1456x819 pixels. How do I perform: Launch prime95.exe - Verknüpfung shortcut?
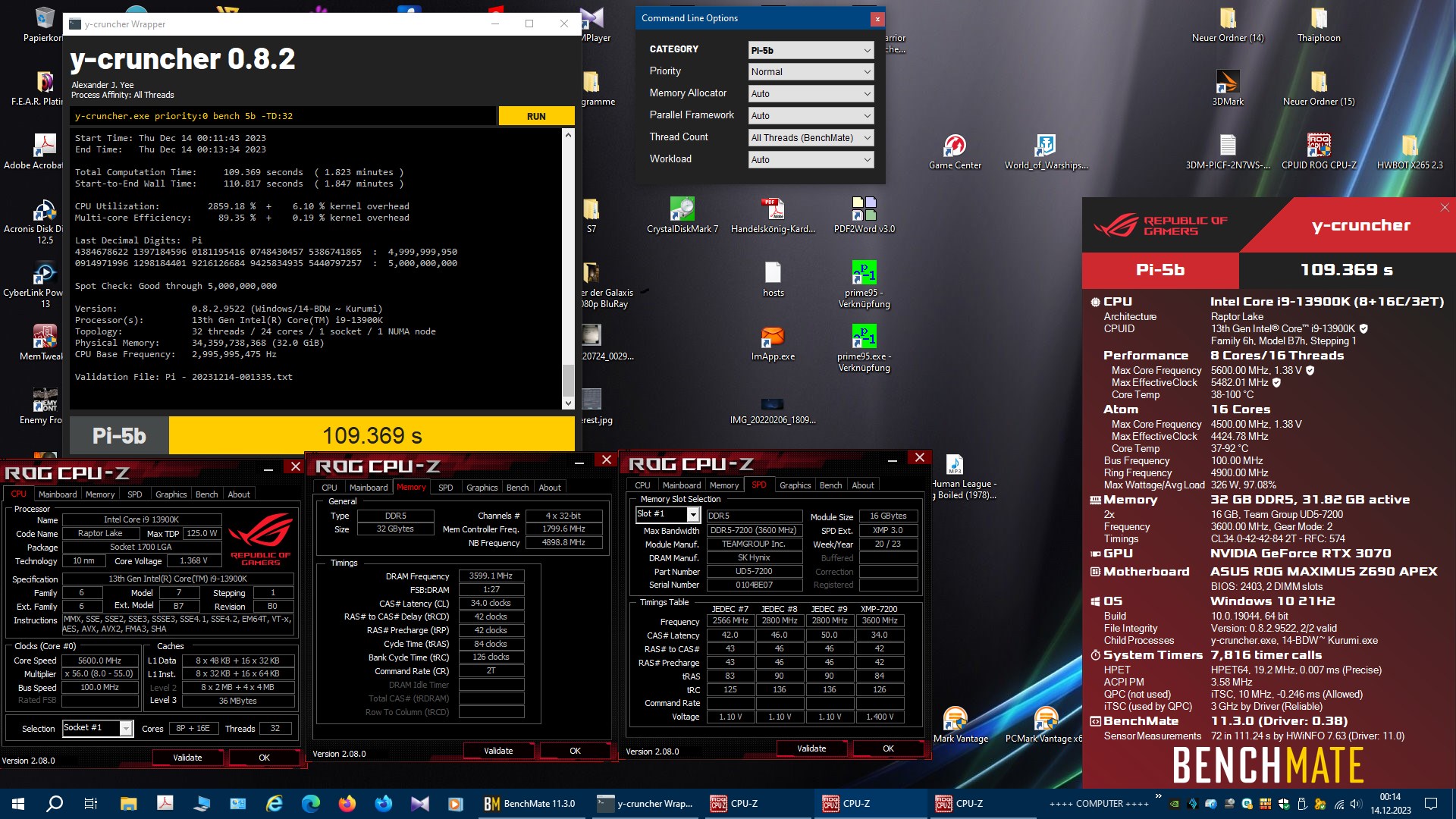pos(864,348)
